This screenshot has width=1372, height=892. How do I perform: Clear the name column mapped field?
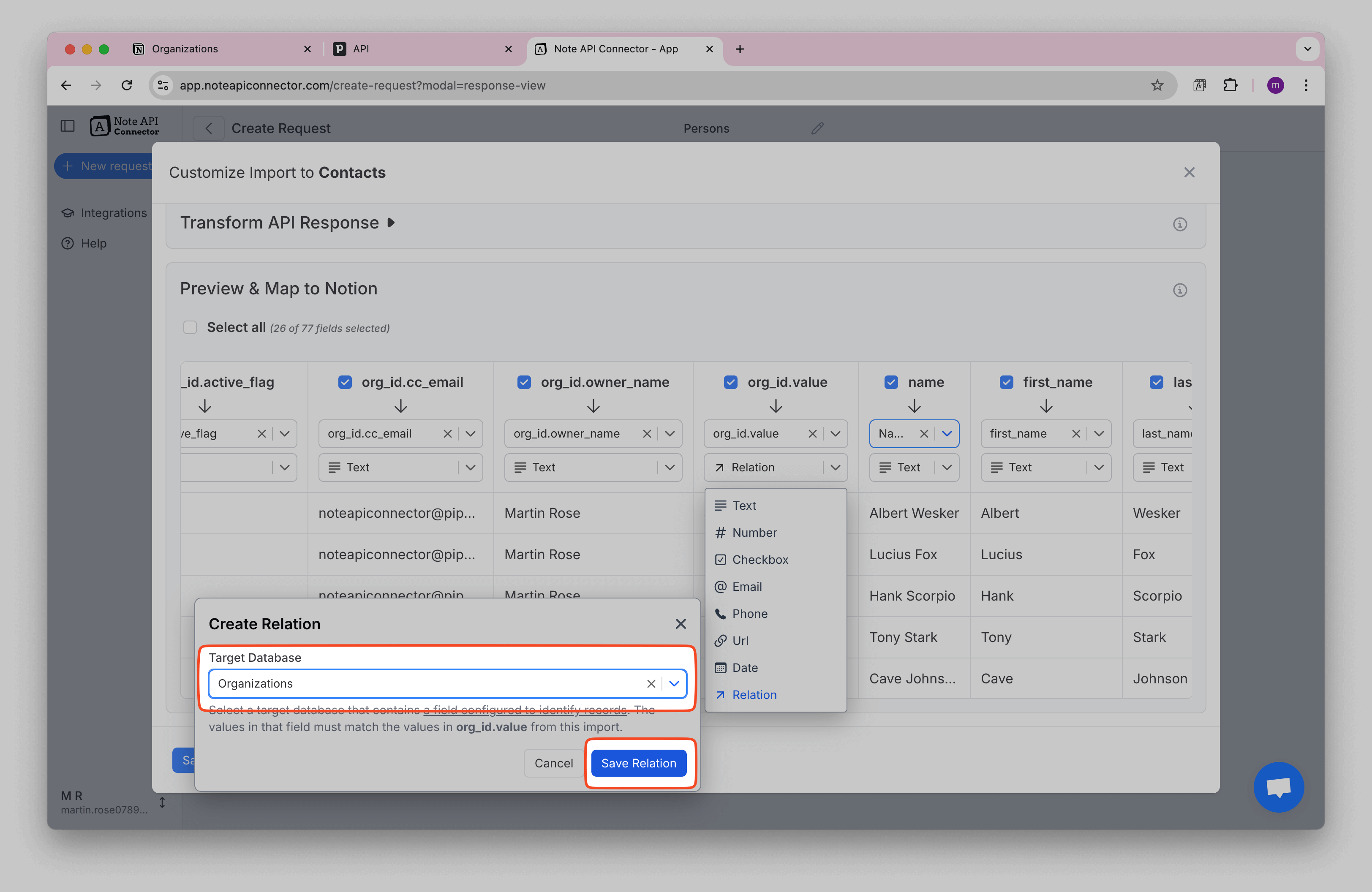click(924, 434)
